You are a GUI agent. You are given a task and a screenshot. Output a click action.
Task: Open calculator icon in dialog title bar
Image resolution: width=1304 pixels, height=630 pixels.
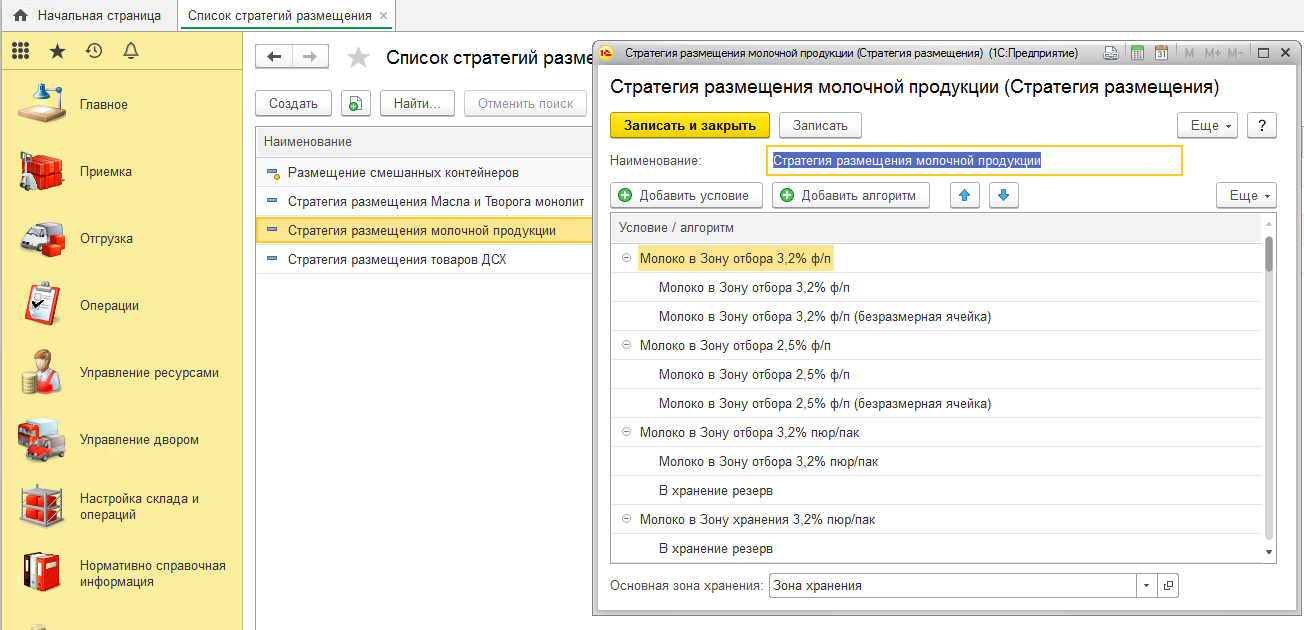1137,53
